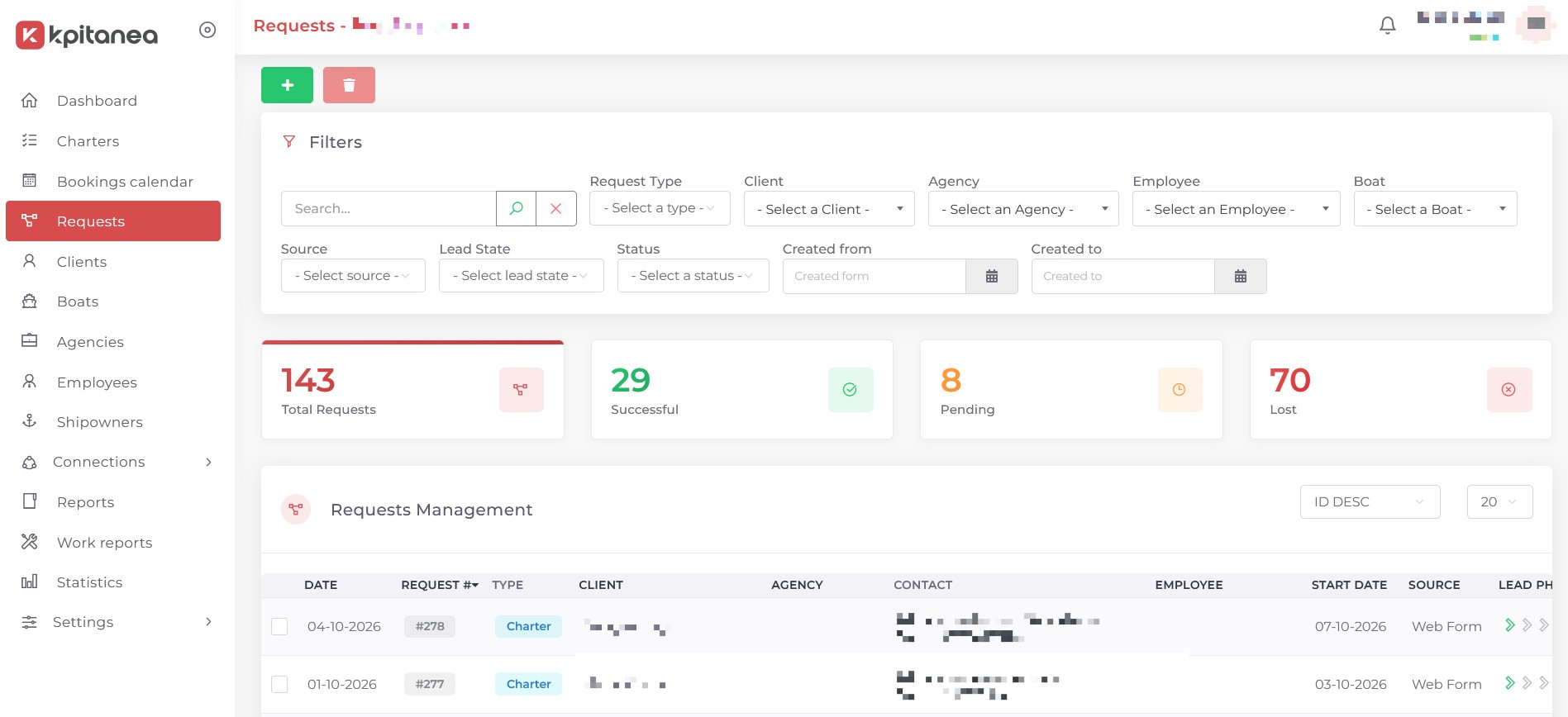
Task: Tick the checkbox for request #278
Action: click(x=279, y=627)
